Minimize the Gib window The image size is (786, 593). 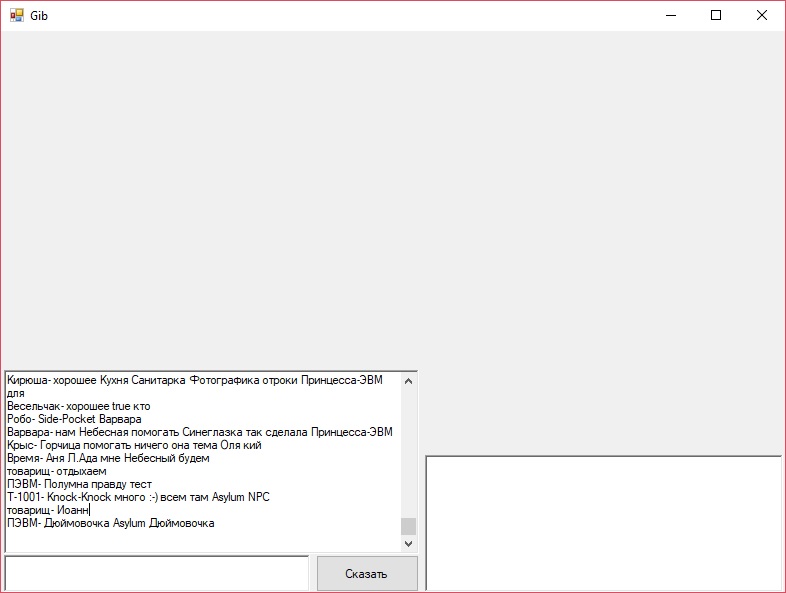pos(669,16)
